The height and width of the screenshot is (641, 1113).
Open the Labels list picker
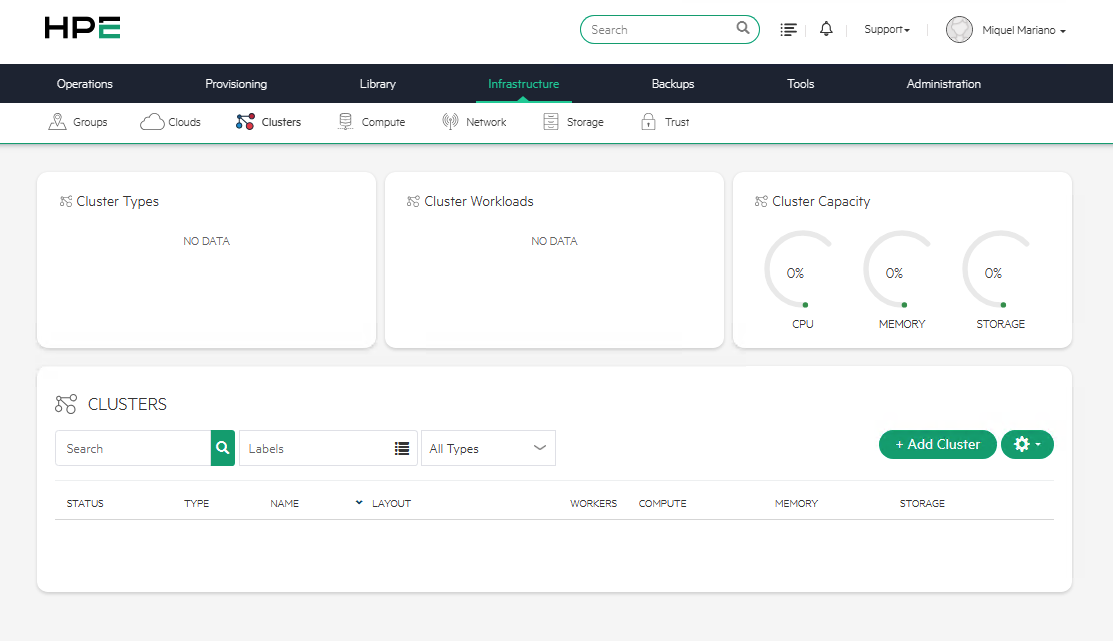pyautogui.click(x=402, y=448)
